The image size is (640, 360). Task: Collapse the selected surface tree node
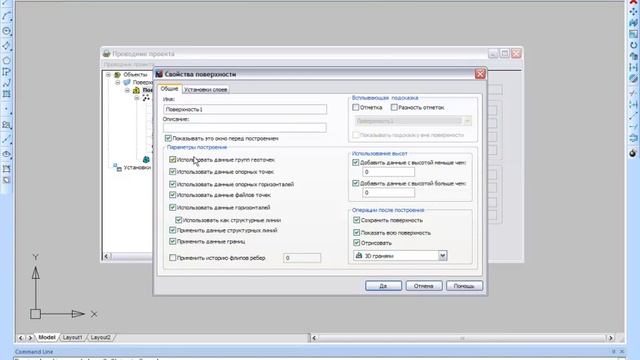click(127, 90)
